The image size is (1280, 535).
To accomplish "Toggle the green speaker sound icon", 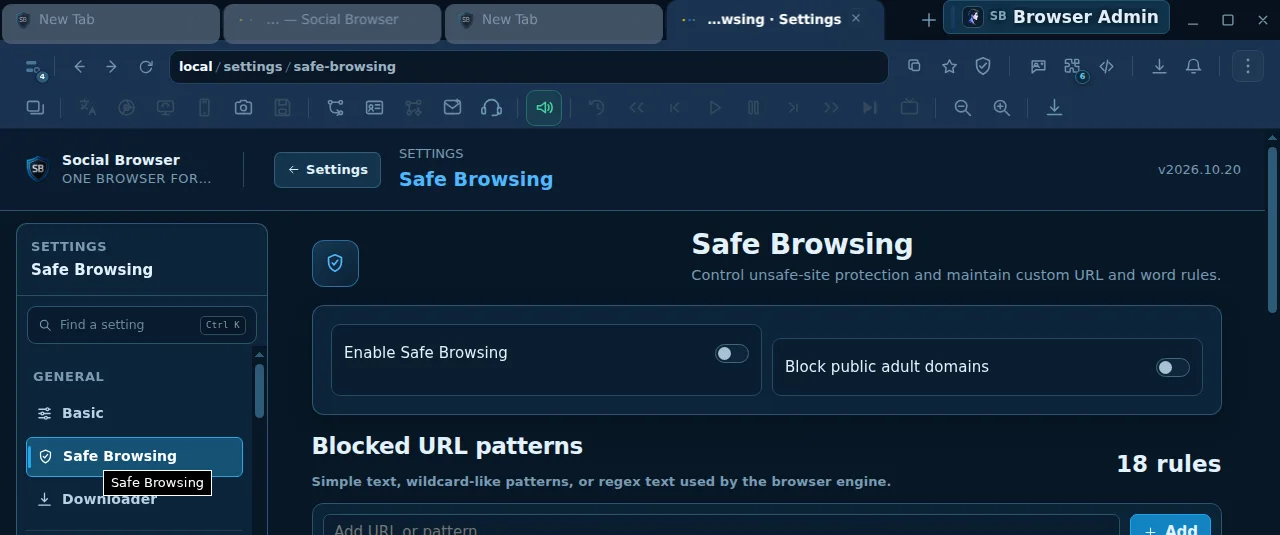I will point(544,108).
